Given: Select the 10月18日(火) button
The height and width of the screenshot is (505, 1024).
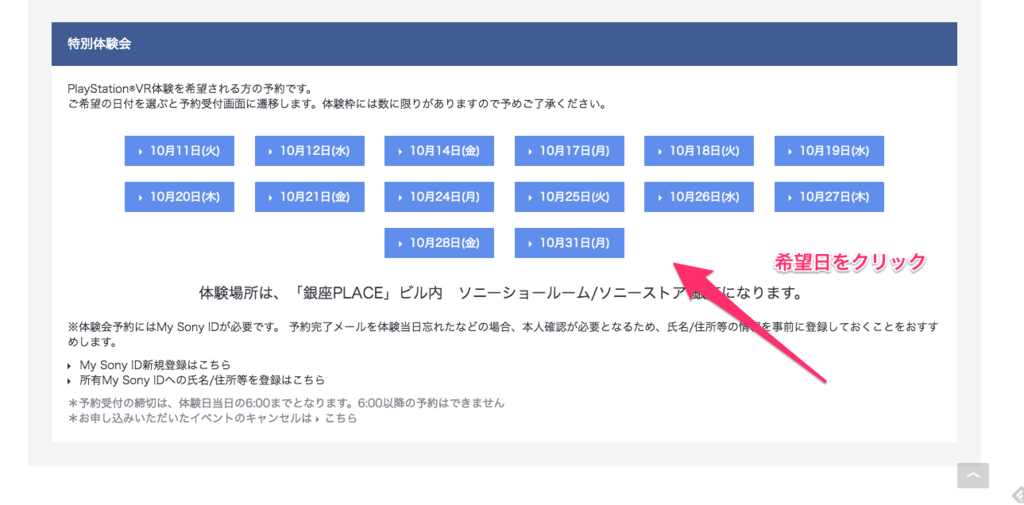Looking at the screenshot, I should click(x=699, y=151).
